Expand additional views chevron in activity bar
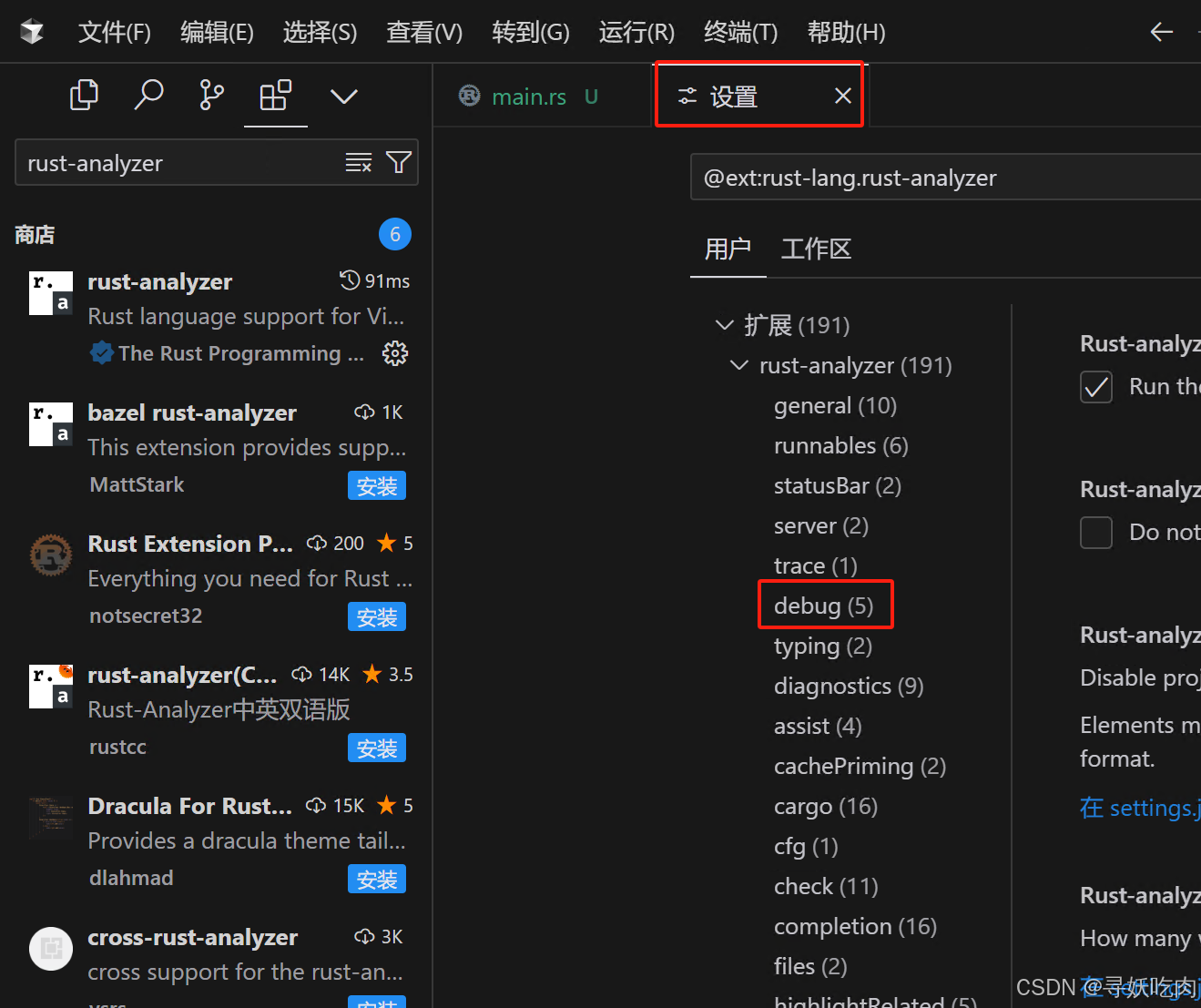This screenshot has width=1201, height=1008. 343,96
